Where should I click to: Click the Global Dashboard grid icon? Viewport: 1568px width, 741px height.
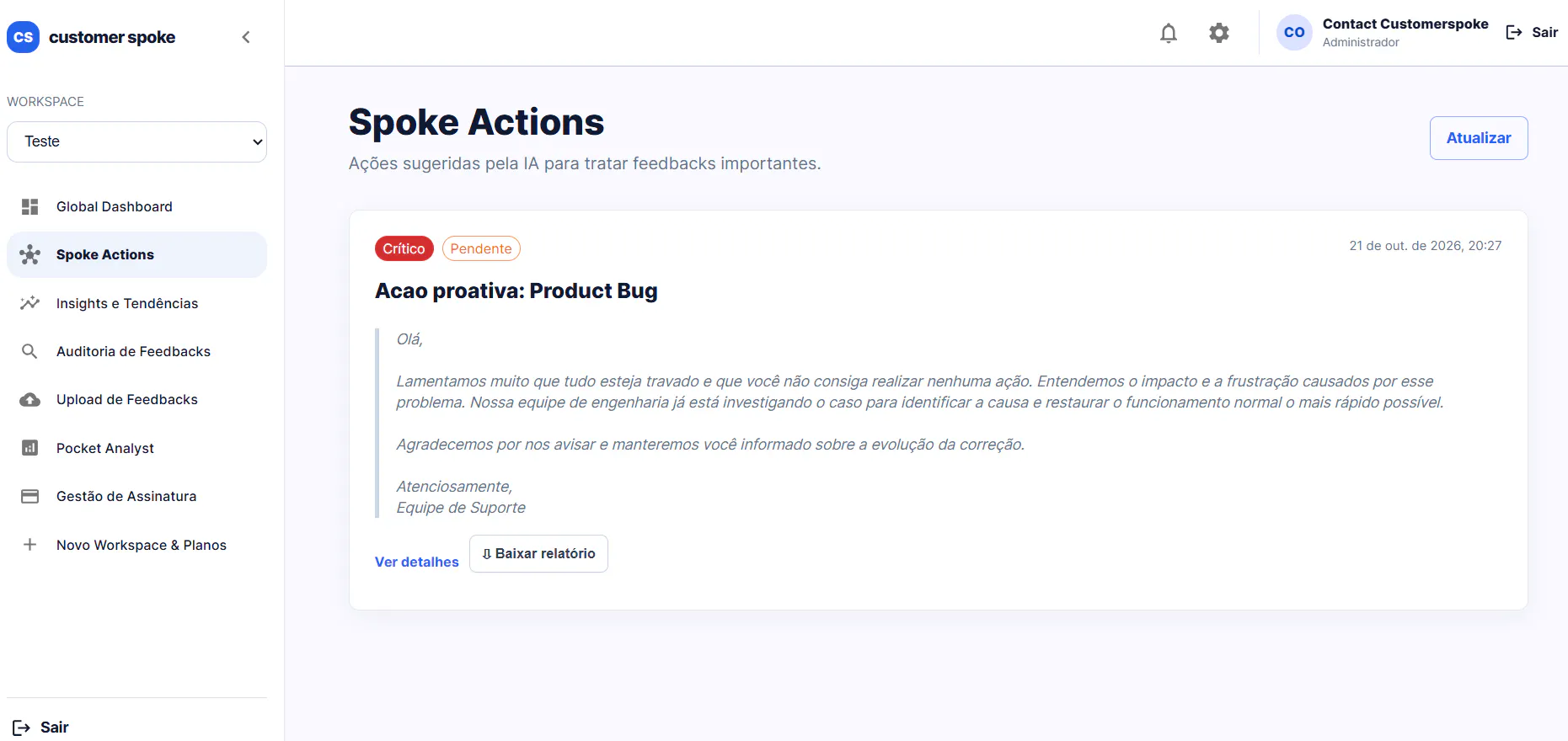[x=30, y=206]
